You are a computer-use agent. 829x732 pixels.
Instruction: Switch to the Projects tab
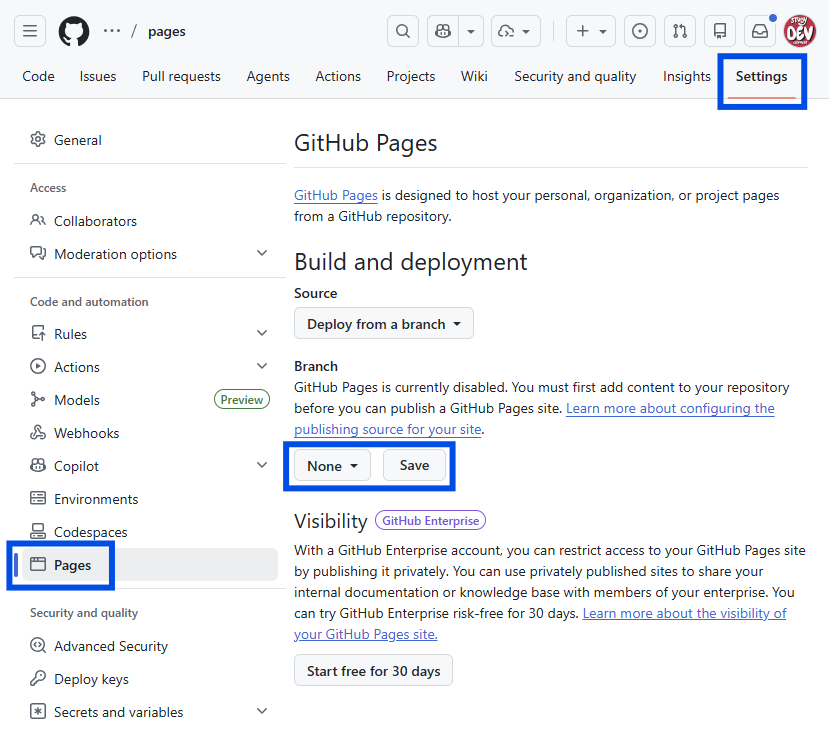coord(411,76)
